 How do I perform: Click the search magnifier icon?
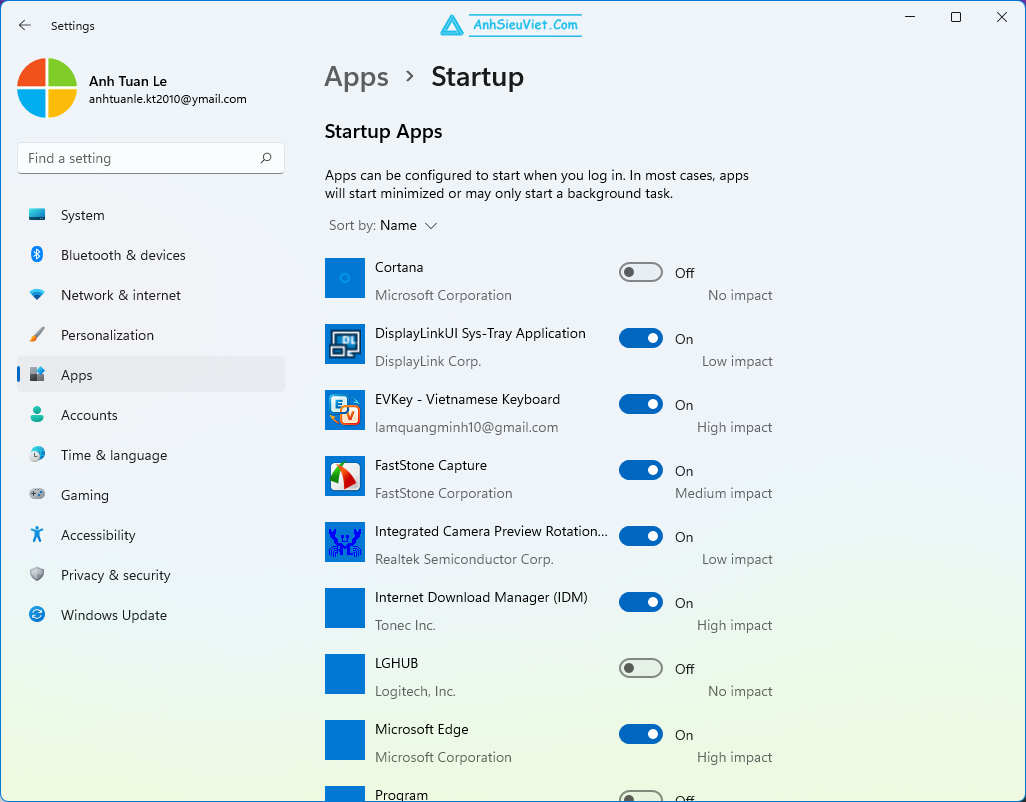click(x=266, y=158)
